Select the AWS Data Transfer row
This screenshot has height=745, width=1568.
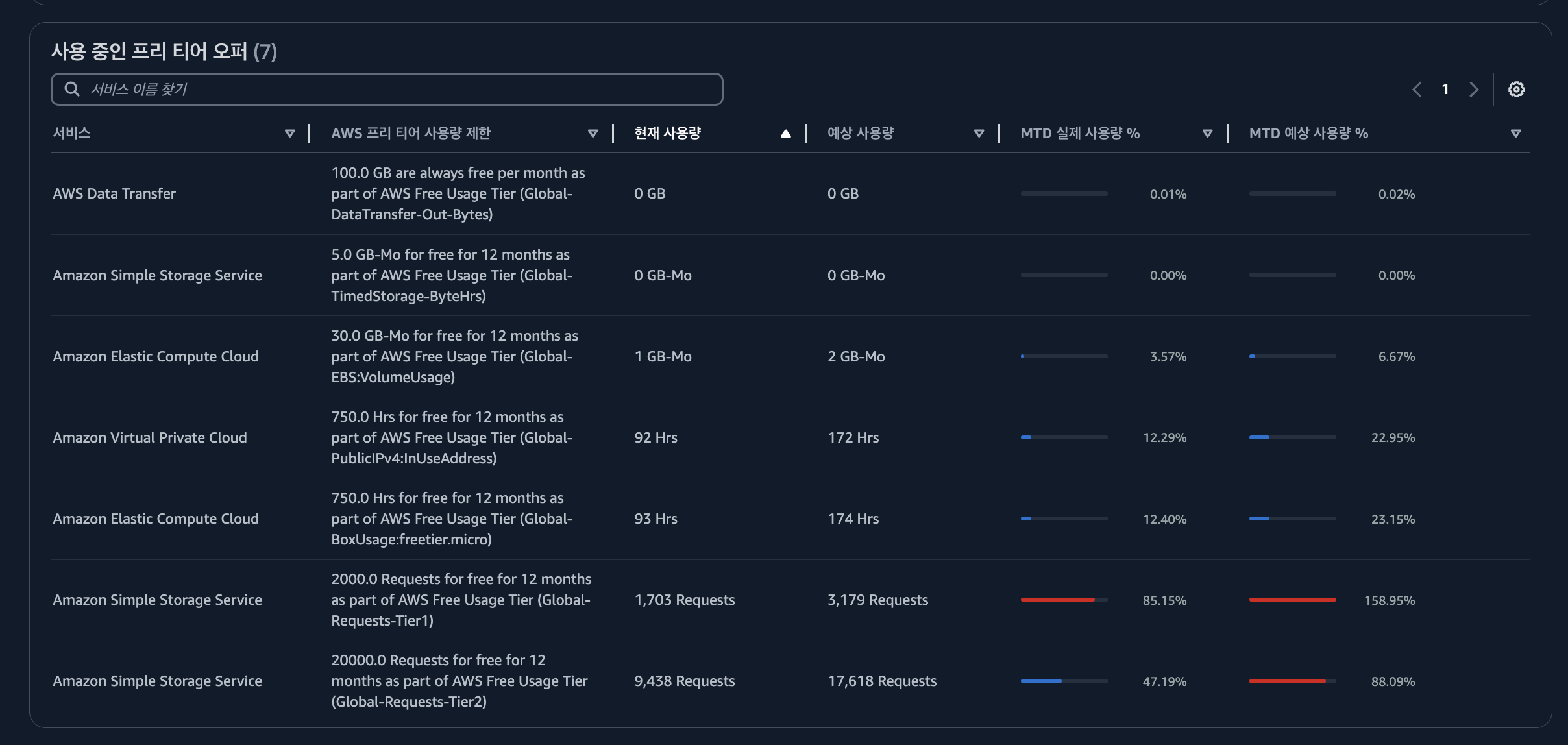point(790,193)
